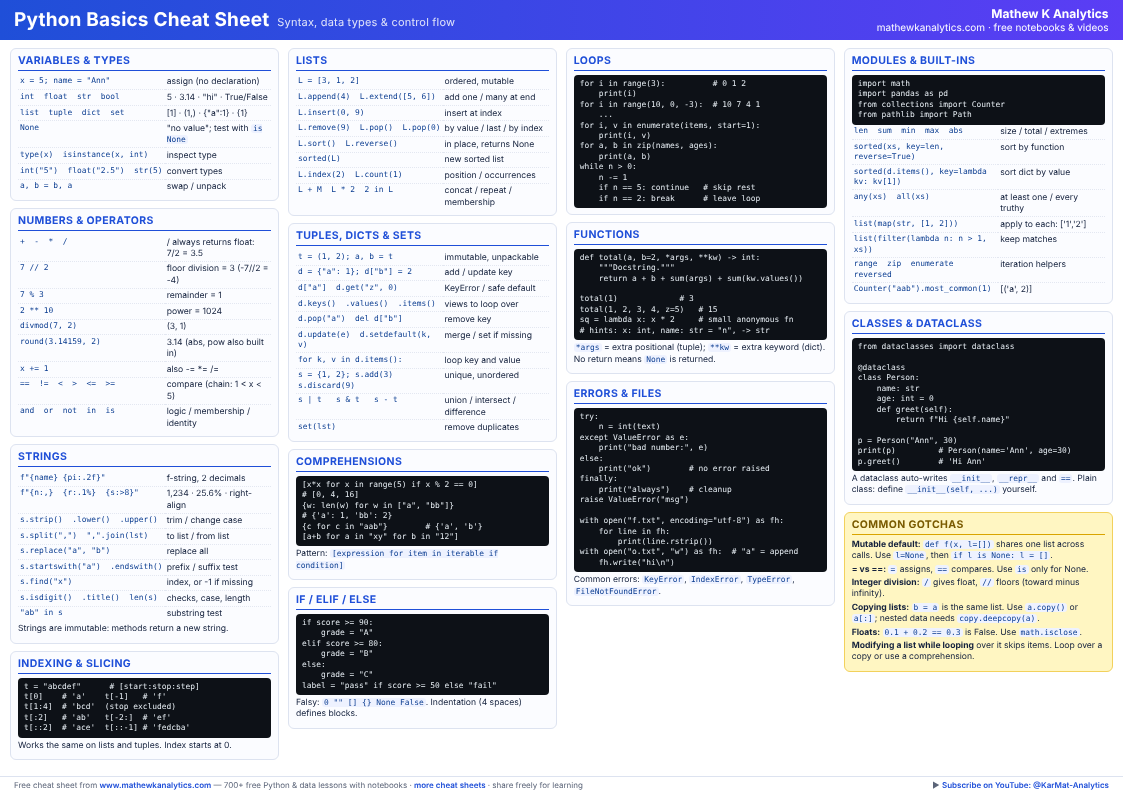The image size is (1123, 794).
Task: Click the 'def total(a, b=2, *args, **kw)' code line
Action: (670, 257)
